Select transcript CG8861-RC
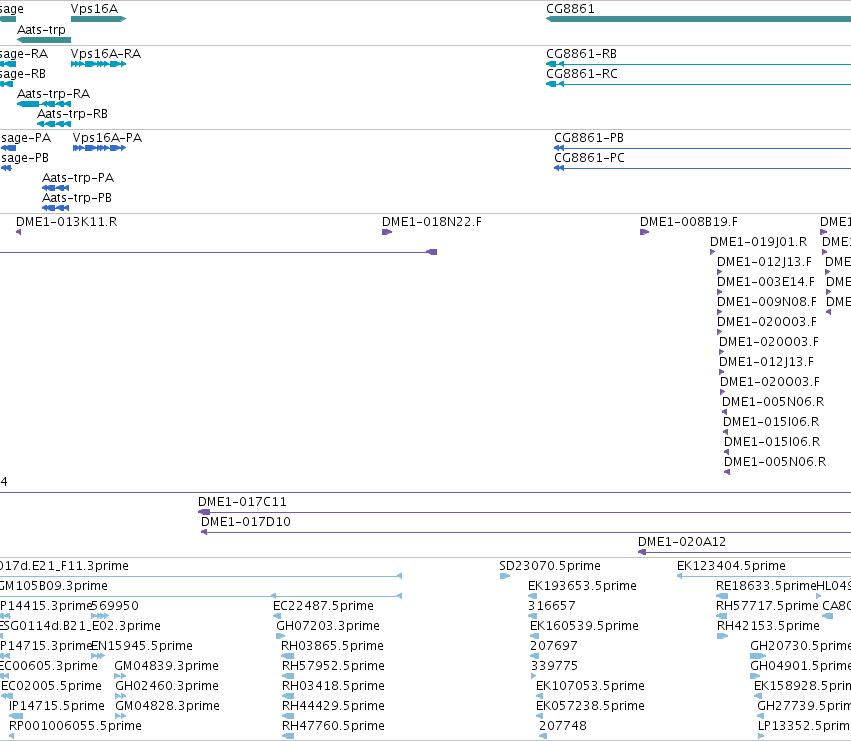The height and width of the screenshot is (741, 851). click(x=582, y=74)
